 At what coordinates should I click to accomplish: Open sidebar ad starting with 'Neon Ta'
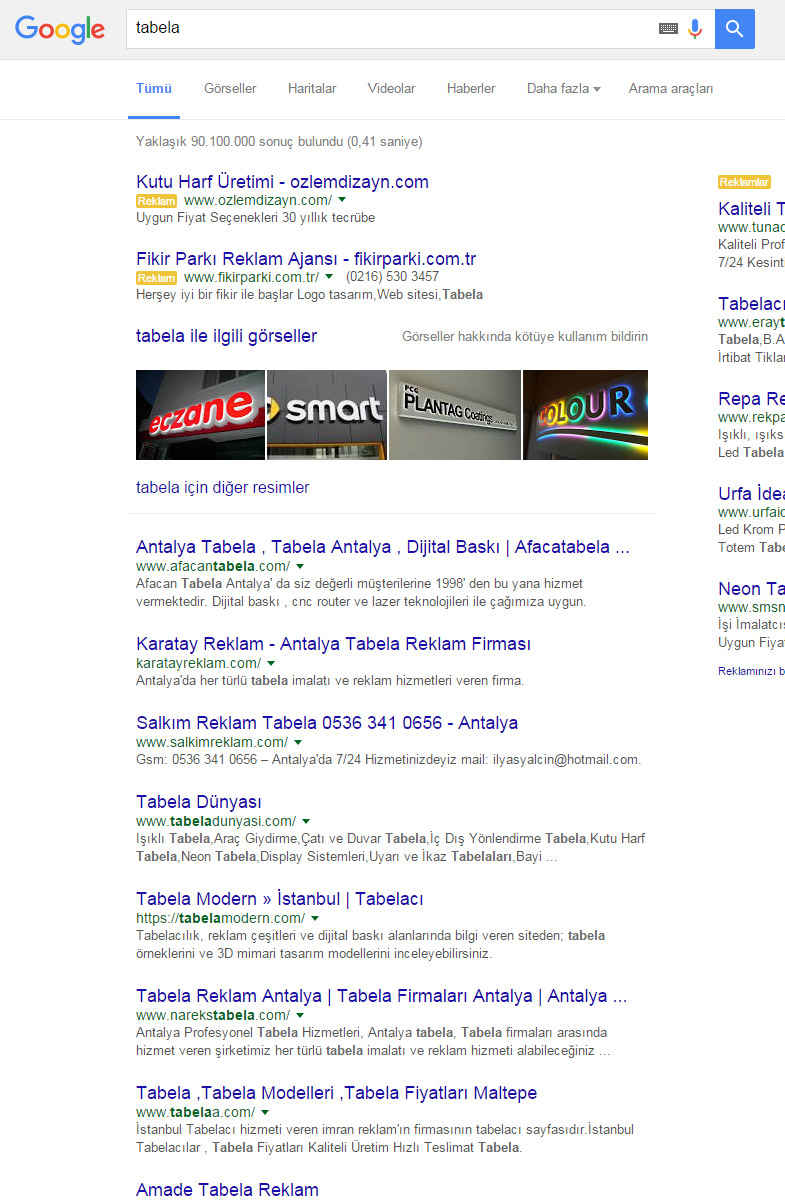click(751, 589)
